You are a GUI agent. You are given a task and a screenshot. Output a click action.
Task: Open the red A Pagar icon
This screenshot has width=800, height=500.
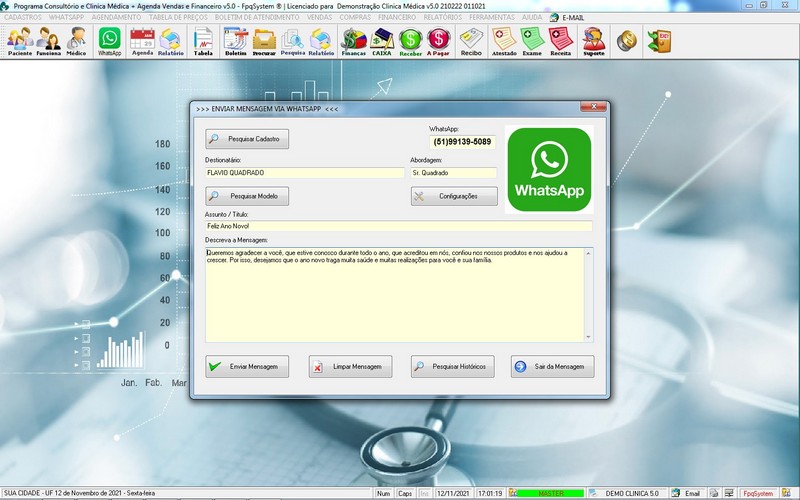438,41
